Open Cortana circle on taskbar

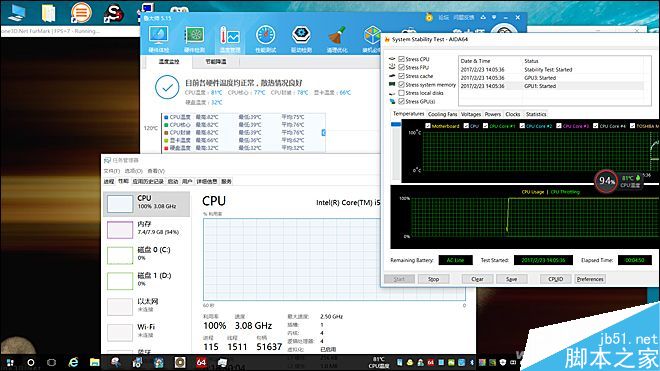pyautogui.click(x=31, y=362)
